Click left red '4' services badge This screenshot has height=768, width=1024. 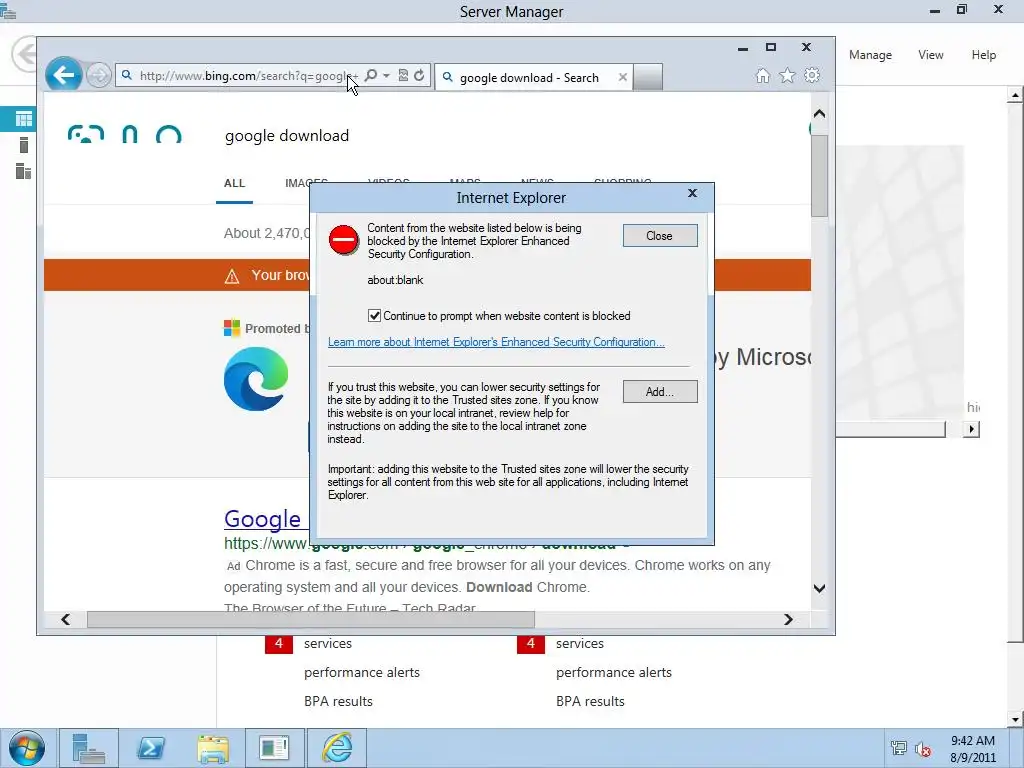279,644
